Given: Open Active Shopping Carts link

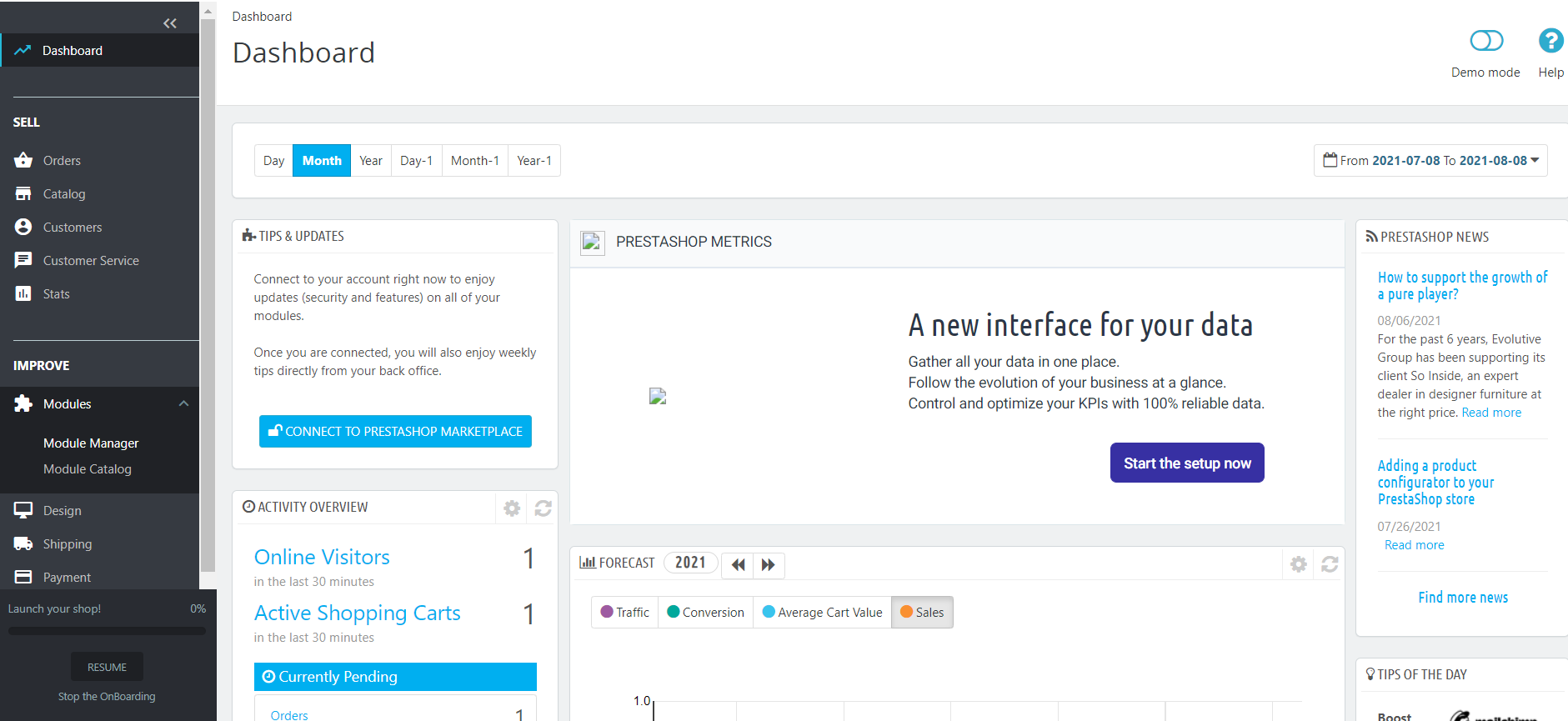Looking at the screenshot, I should pyautogui.click(x=358, y=613).
